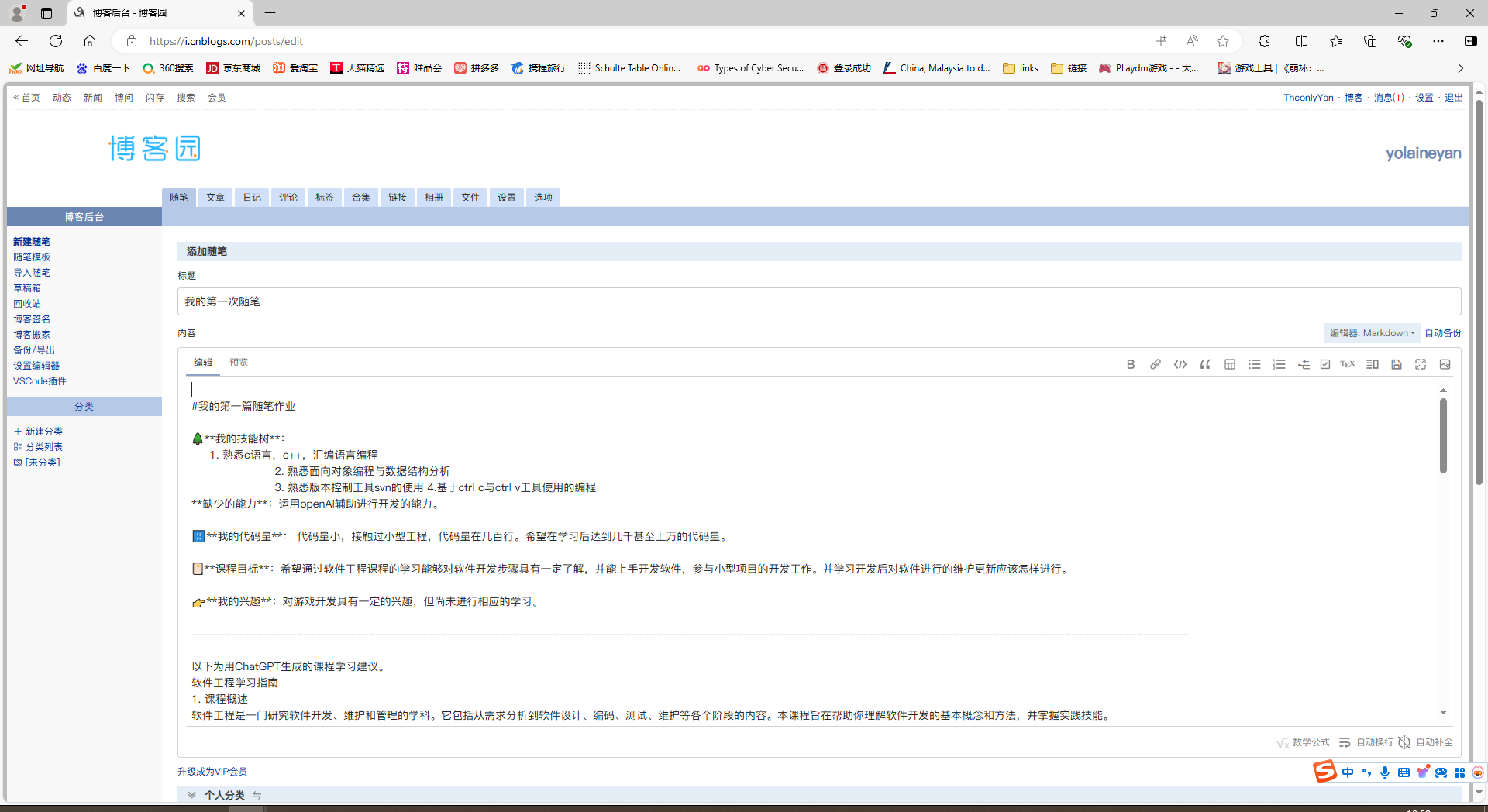Open the 合集 tab
This screenshot has width=1488, height=812.
point(361,198)
